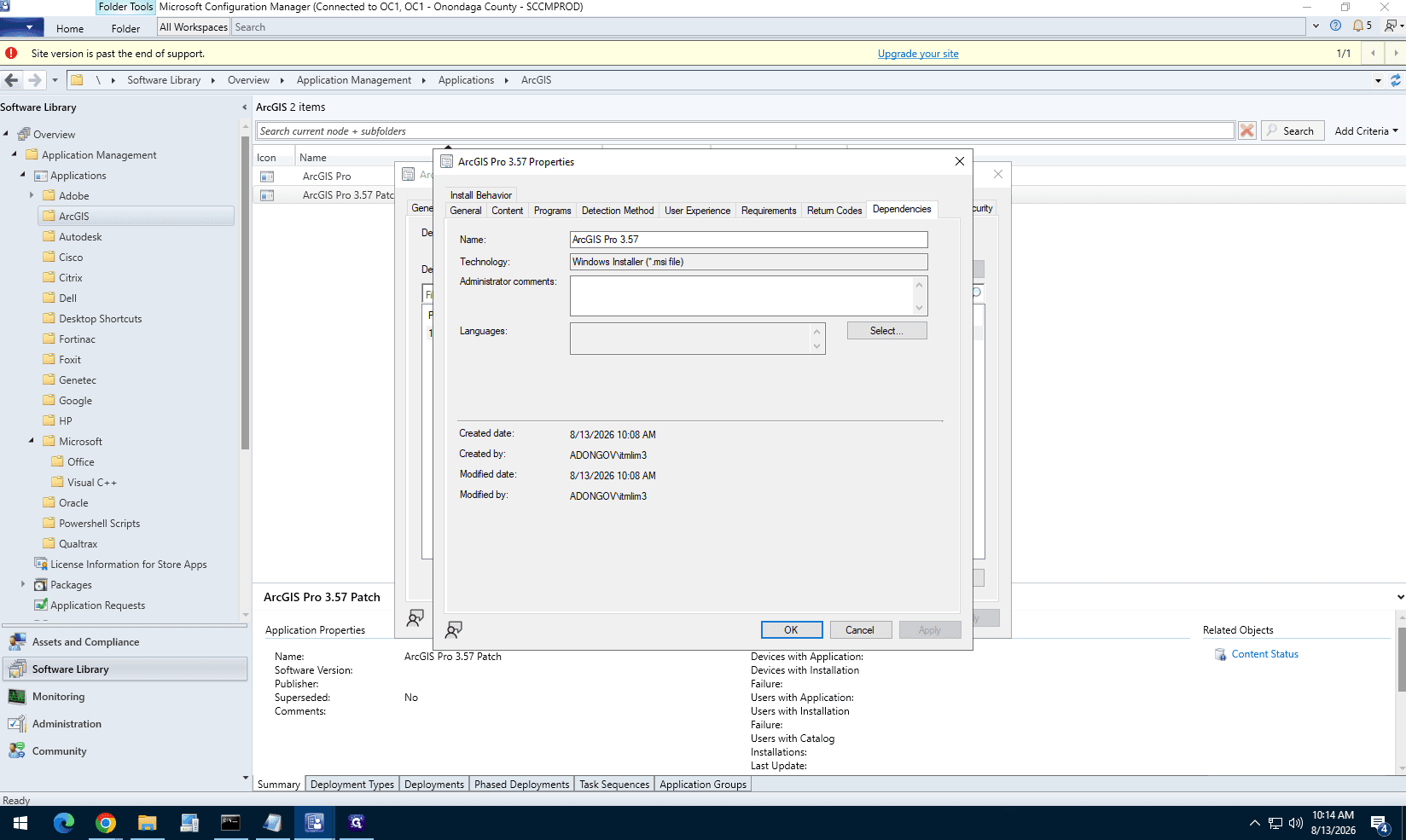Switch to the Detection Method tab

click(x=618, y=211)
